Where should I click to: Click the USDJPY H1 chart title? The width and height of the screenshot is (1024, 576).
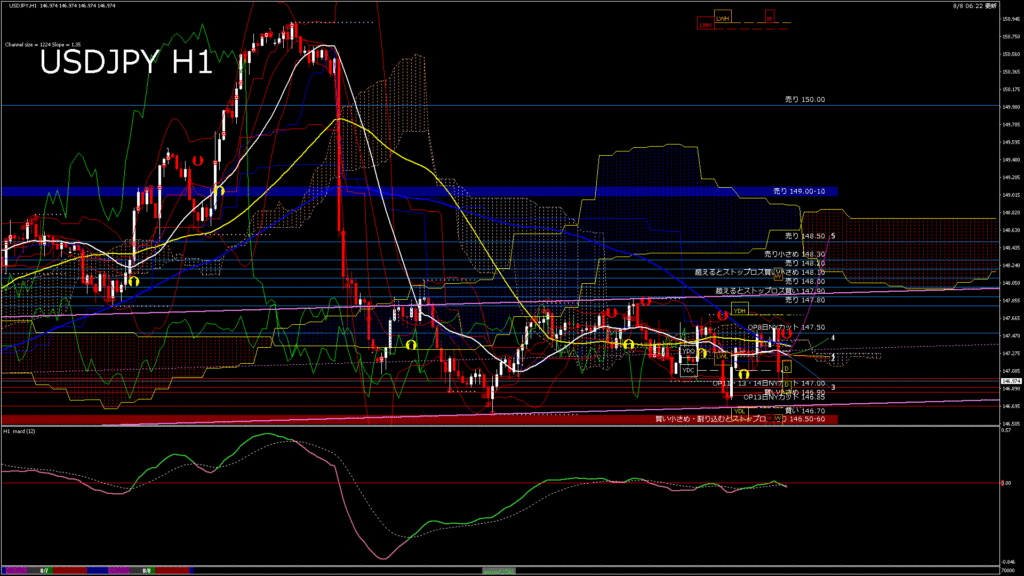click(125, 63)
